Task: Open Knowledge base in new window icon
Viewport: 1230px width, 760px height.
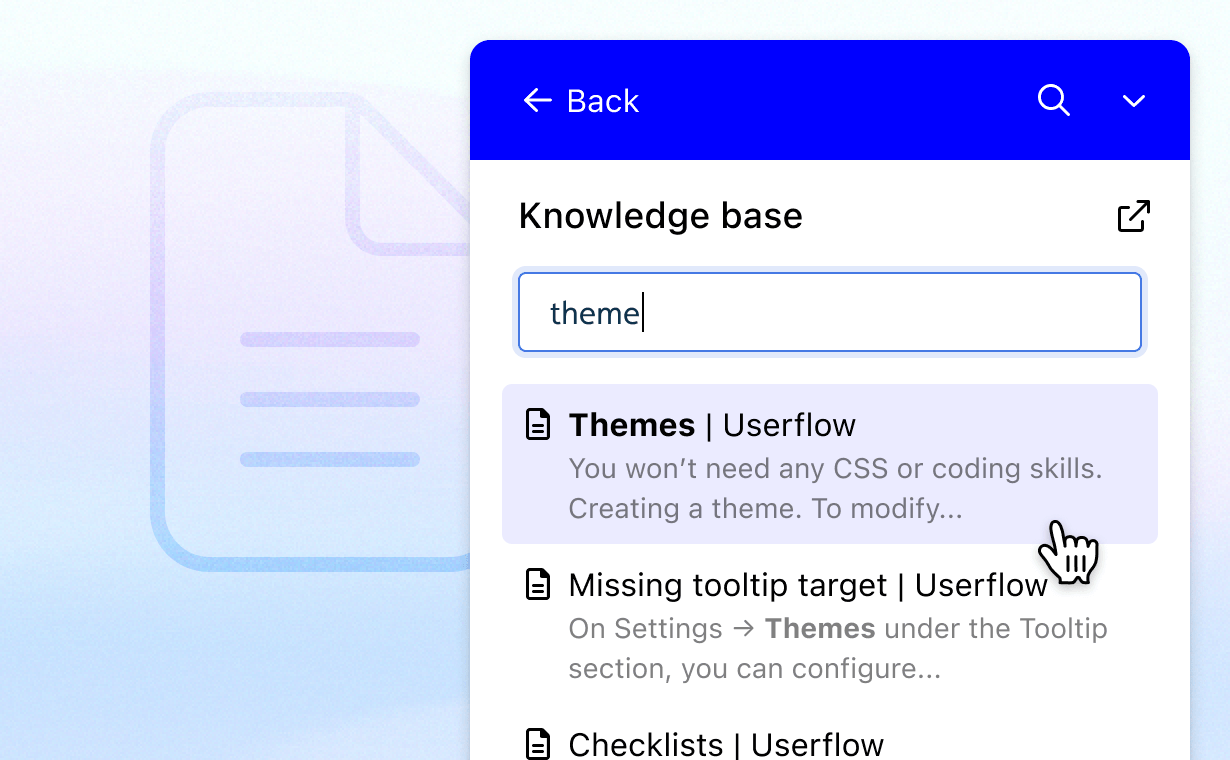Action: coord(1133,216)
